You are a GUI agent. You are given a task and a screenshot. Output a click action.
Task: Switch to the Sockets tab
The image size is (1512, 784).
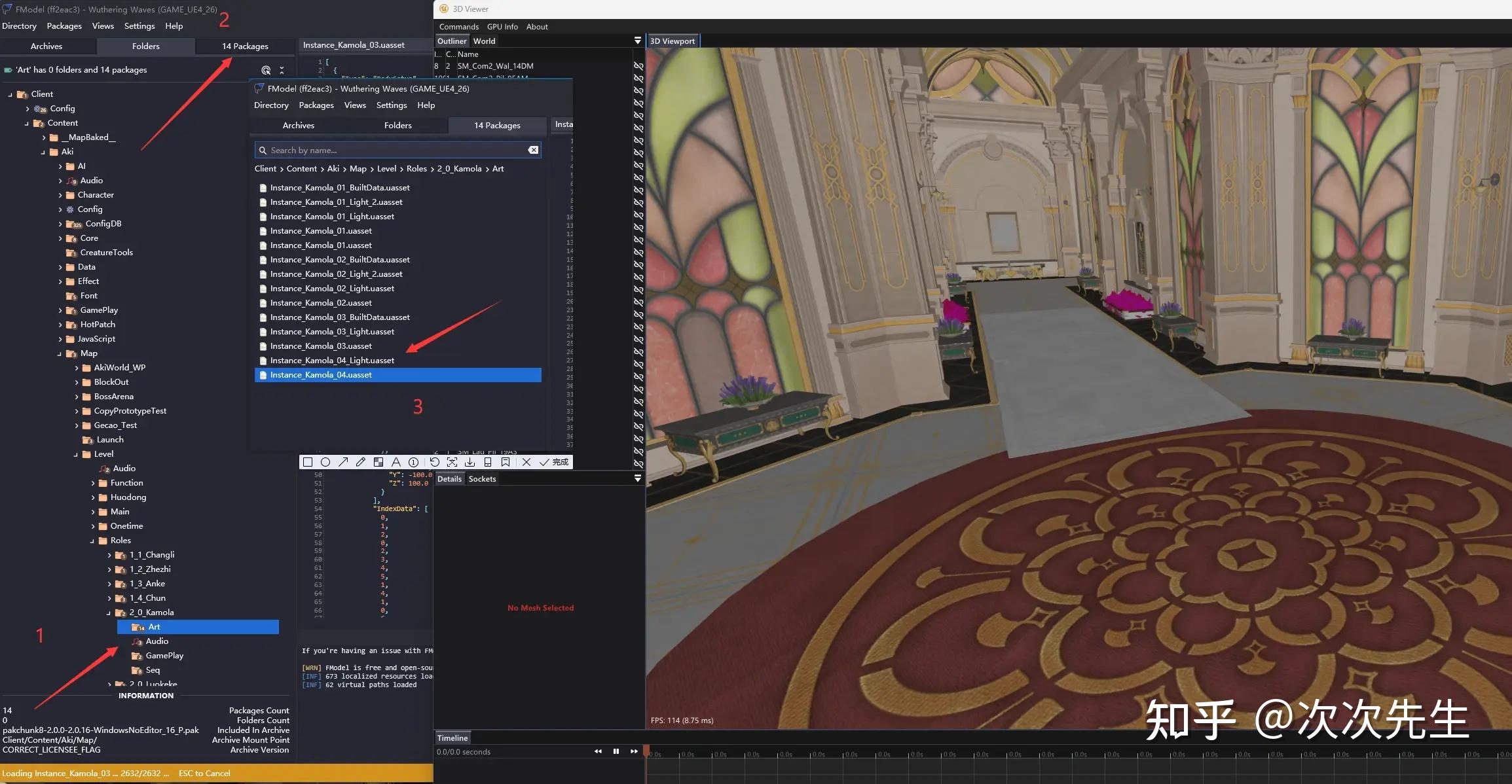point(482,479)
